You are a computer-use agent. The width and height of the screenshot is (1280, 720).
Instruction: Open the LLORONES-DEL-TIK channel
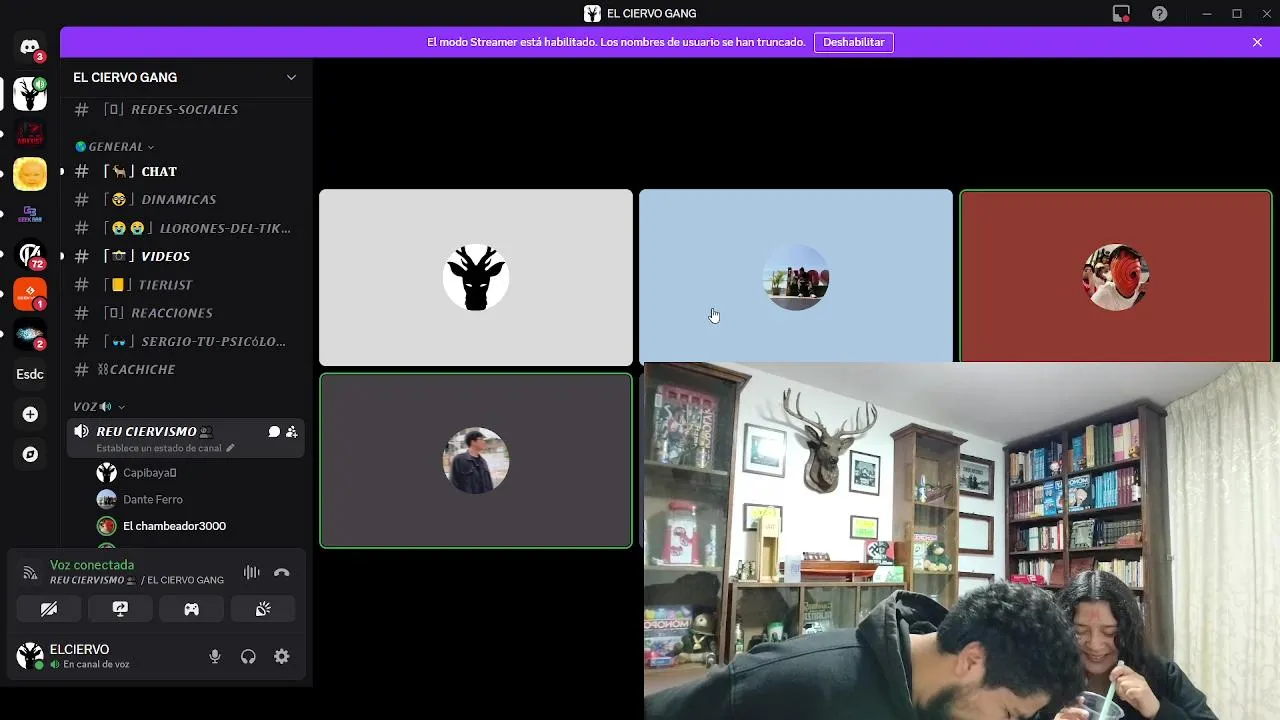186,228
